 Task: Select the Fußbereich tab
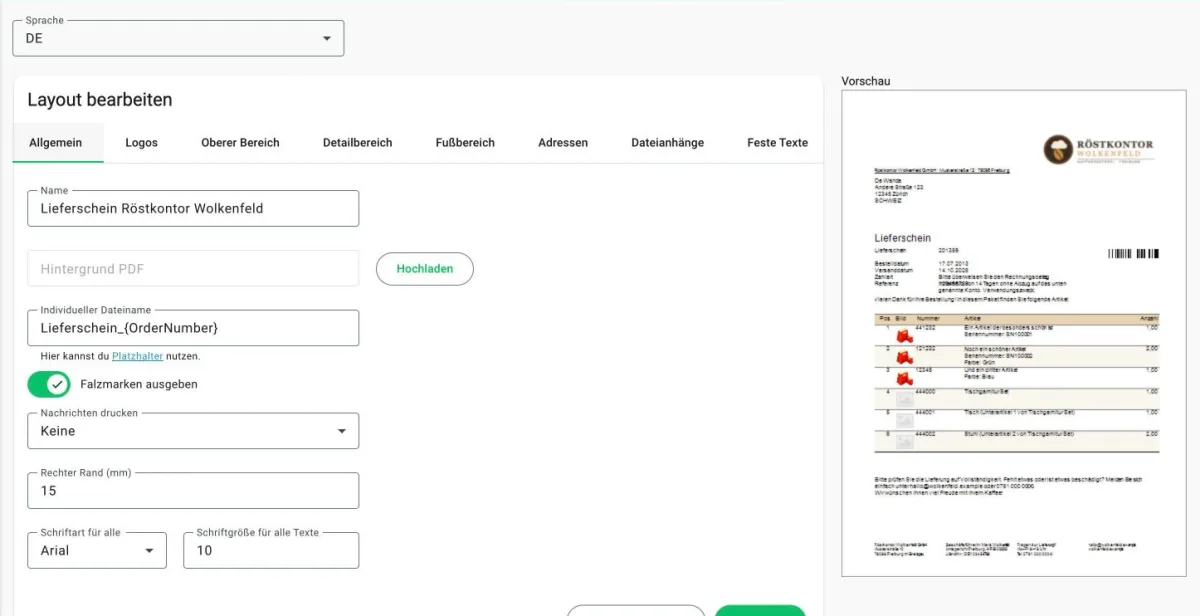tap(465, 142)
